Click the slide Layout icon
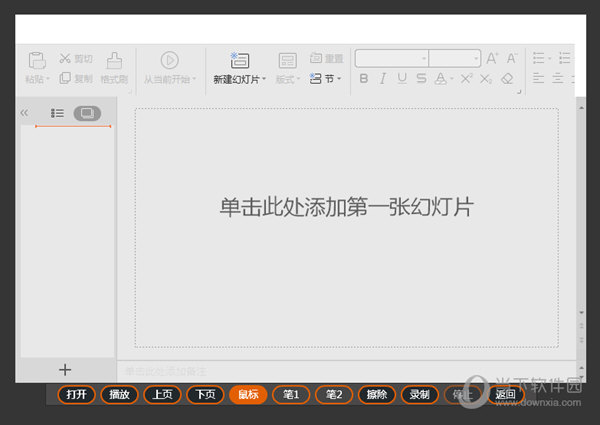This screenshot has height=425, width=600. (x=287, y=60)
